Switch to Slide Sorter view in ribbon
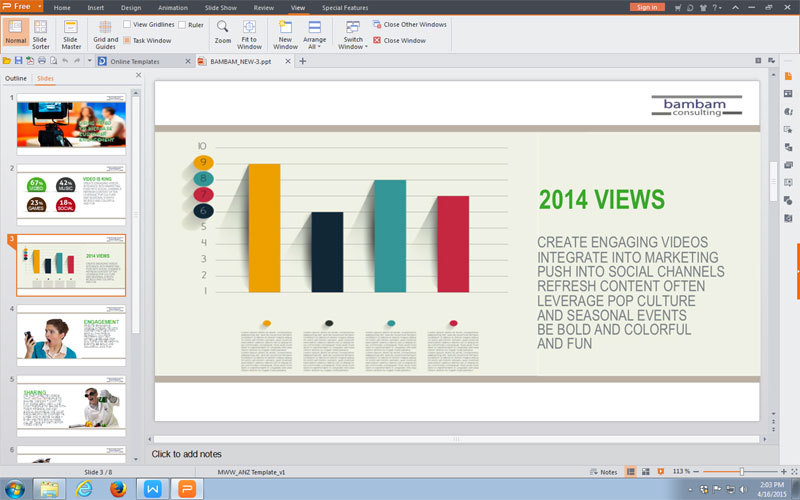800x500 pixels. pyautogui.click(x=41, y=32)
